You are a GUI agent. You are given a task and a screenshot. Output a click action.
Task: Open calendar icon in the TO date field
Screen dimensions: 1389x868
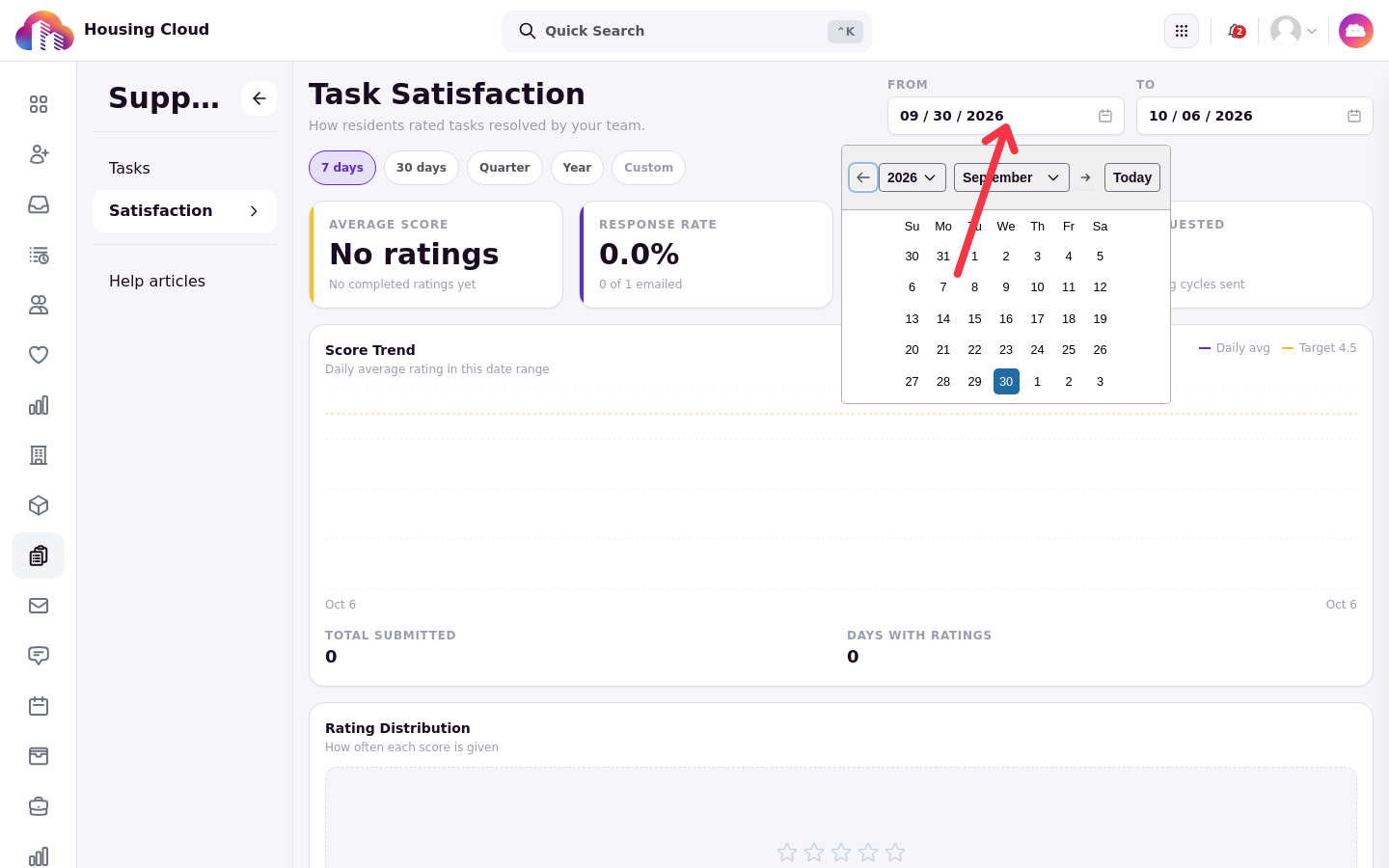click(x=1354, y=116)
